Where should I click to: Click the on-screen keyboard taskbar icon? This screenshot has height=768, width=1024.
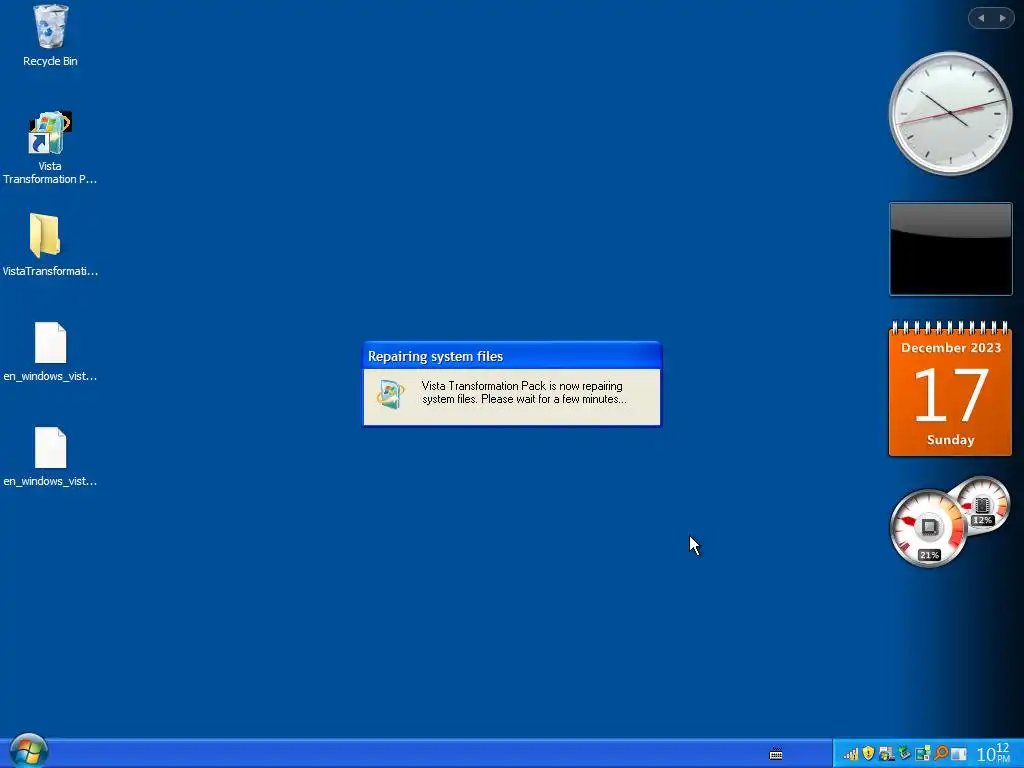[x=776, y=754]
